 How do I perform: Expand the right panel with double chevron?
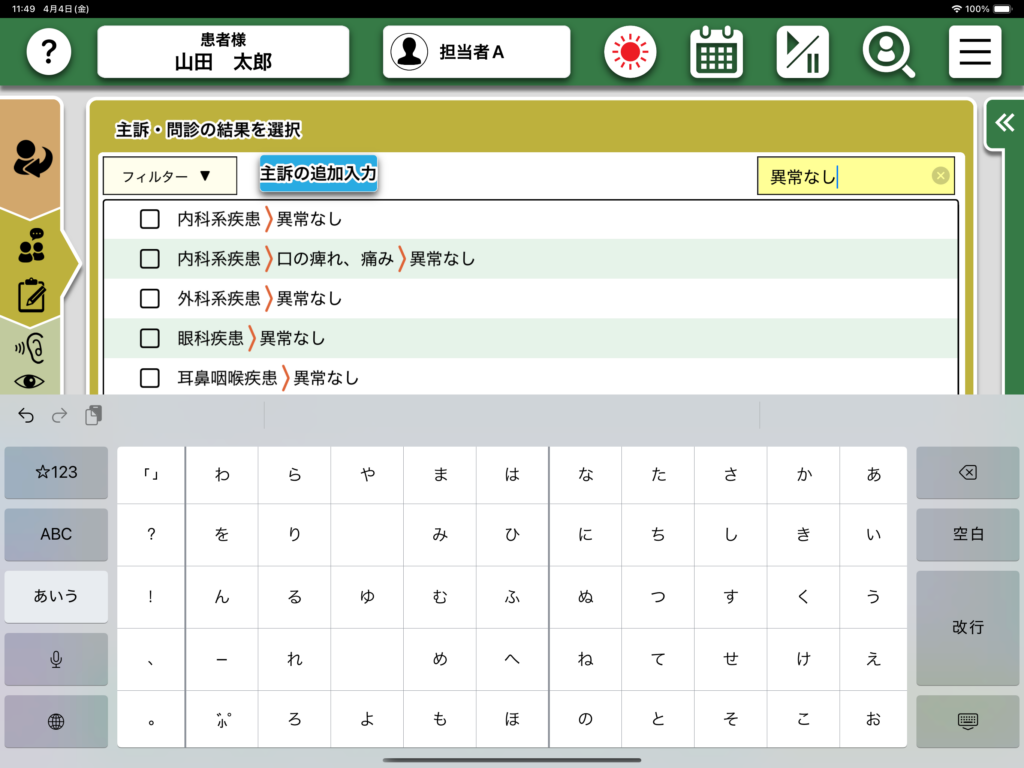1004,123
